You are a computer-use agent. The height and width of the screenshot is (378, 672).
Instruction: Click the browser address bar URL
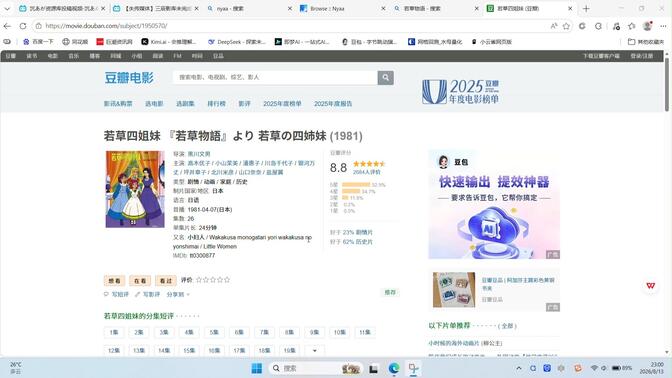(x=106, y=26)
